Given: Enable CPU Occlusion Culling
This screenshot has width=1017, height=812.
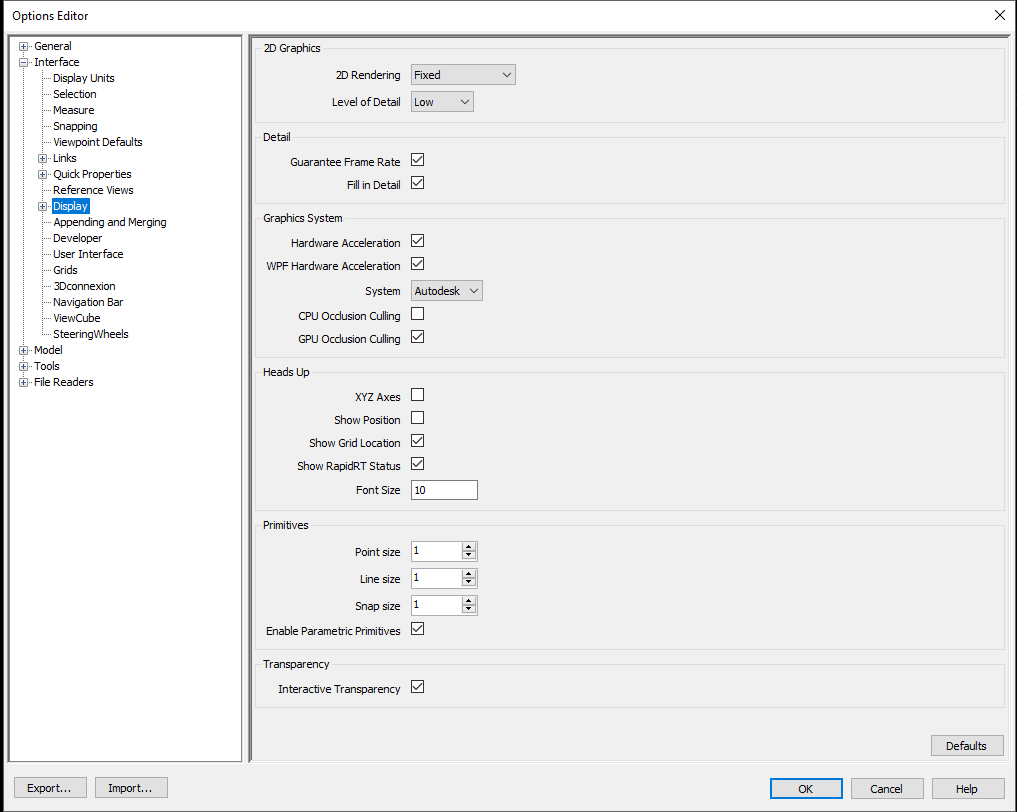Looking at the screenshot, I should click(417, 313).
